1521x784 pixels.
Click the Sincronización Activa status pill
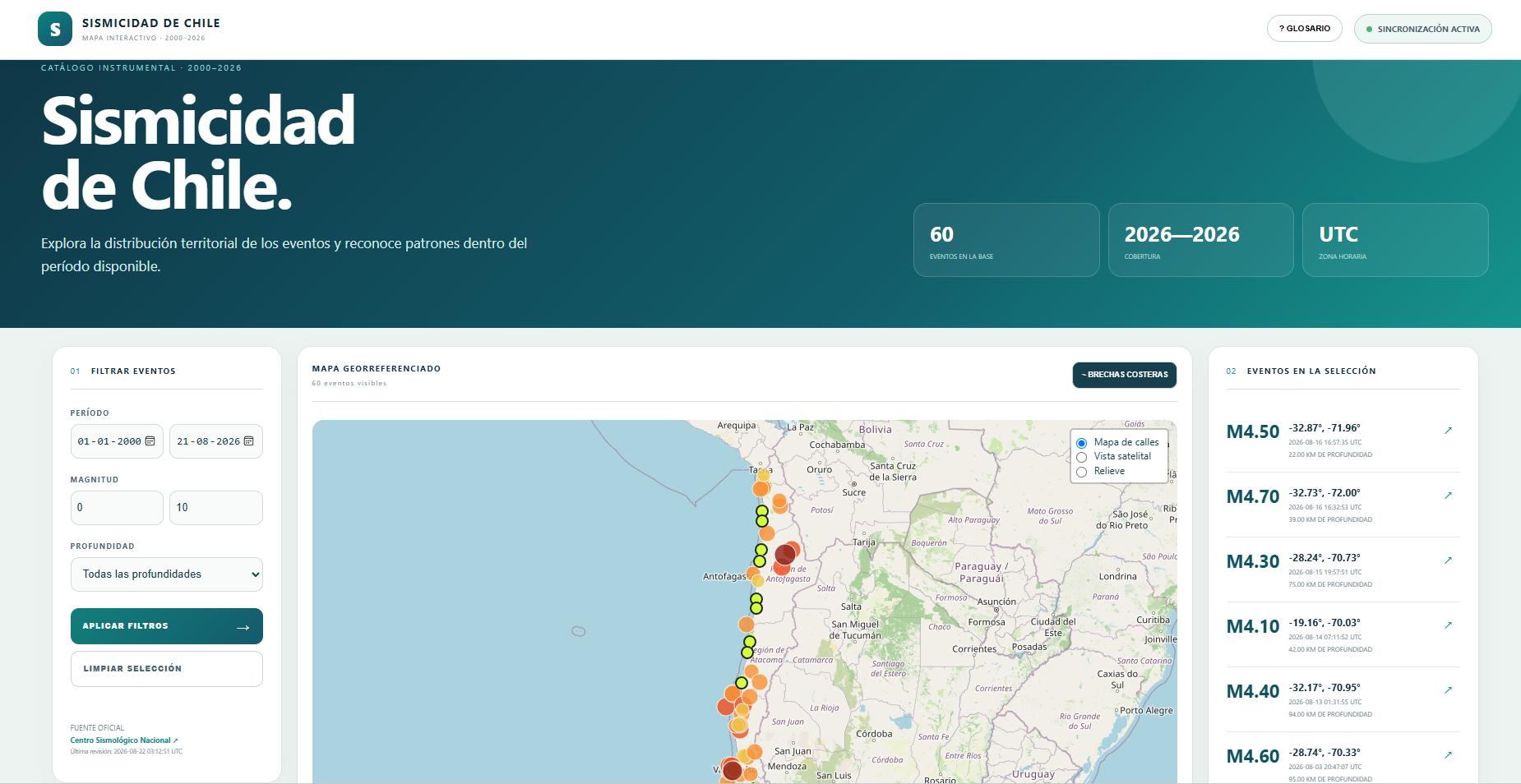pyautogui.click(x=1422, y=29)
